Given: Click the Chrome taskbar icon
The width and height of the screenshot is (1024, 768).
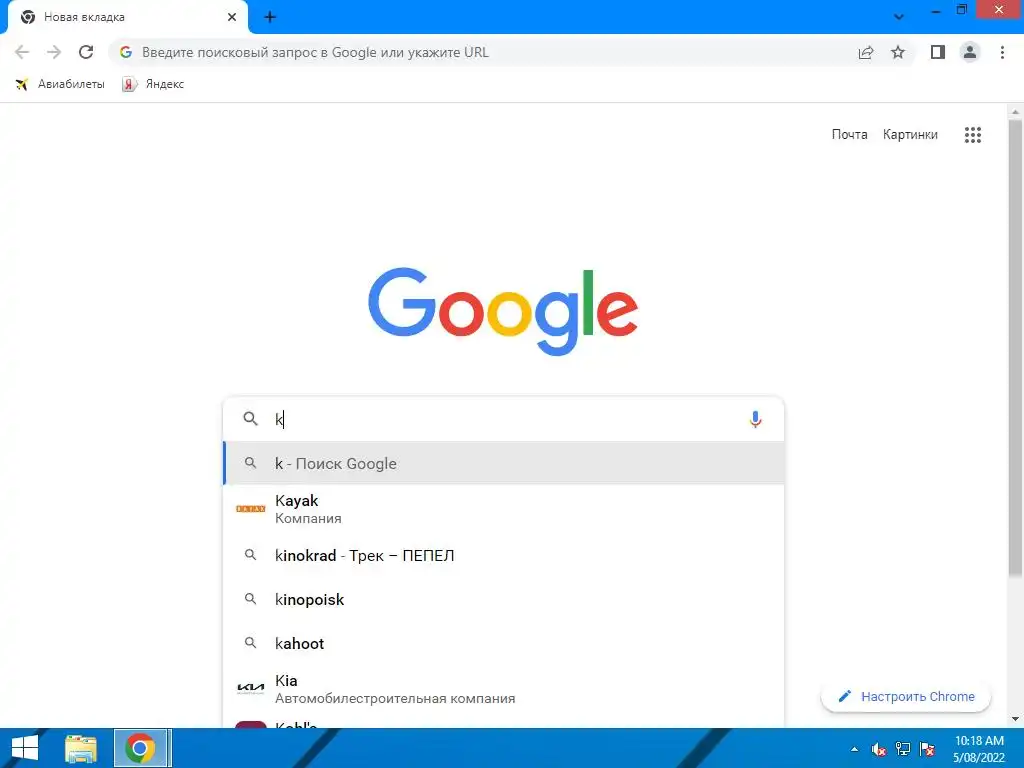Looking at the screenshot, I should click(x=140, y=748).
